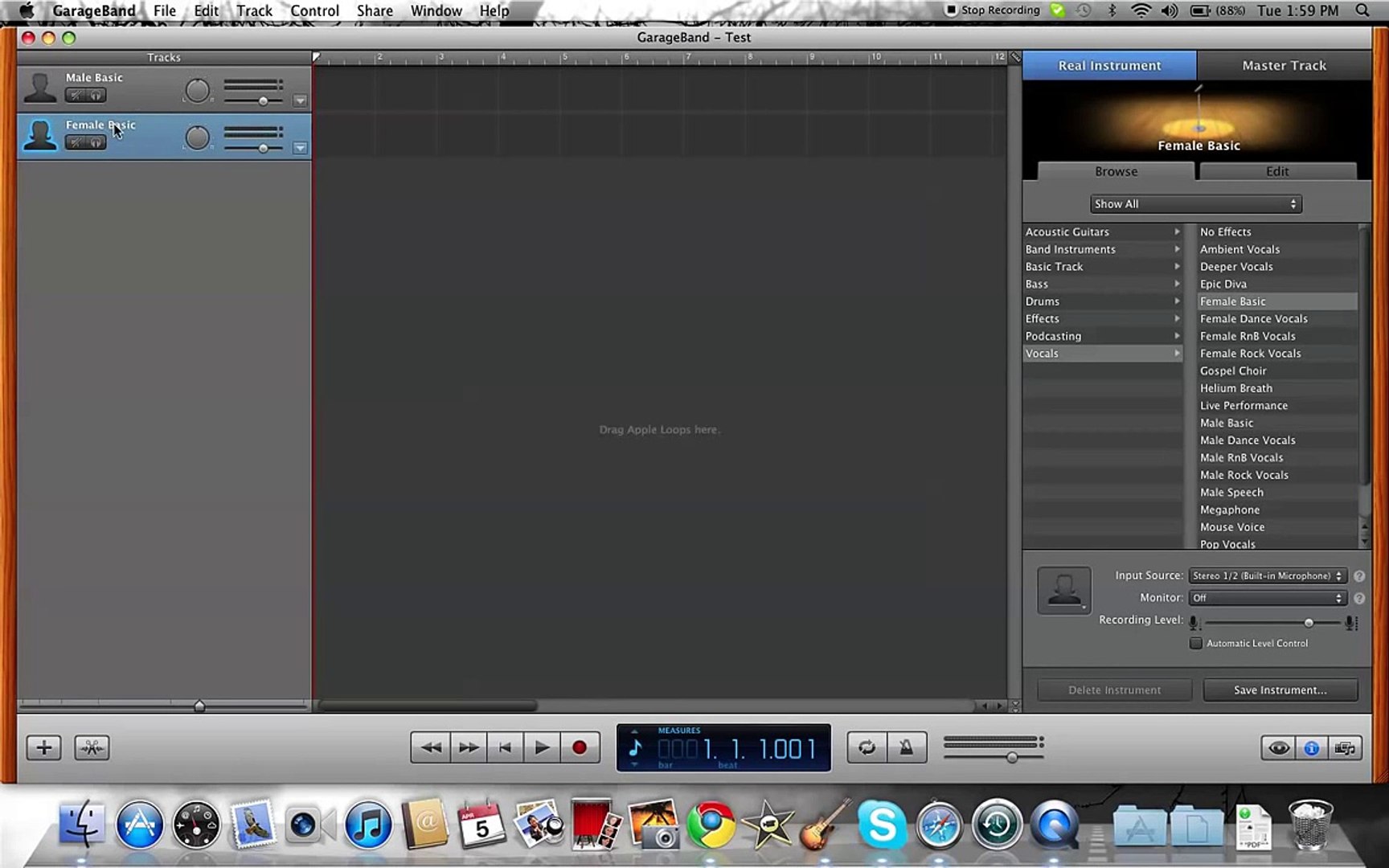The height and width of the screenshot is (868, 1389).
Task: Add a new track with the plus button
Action: click(x=44, y=747)
